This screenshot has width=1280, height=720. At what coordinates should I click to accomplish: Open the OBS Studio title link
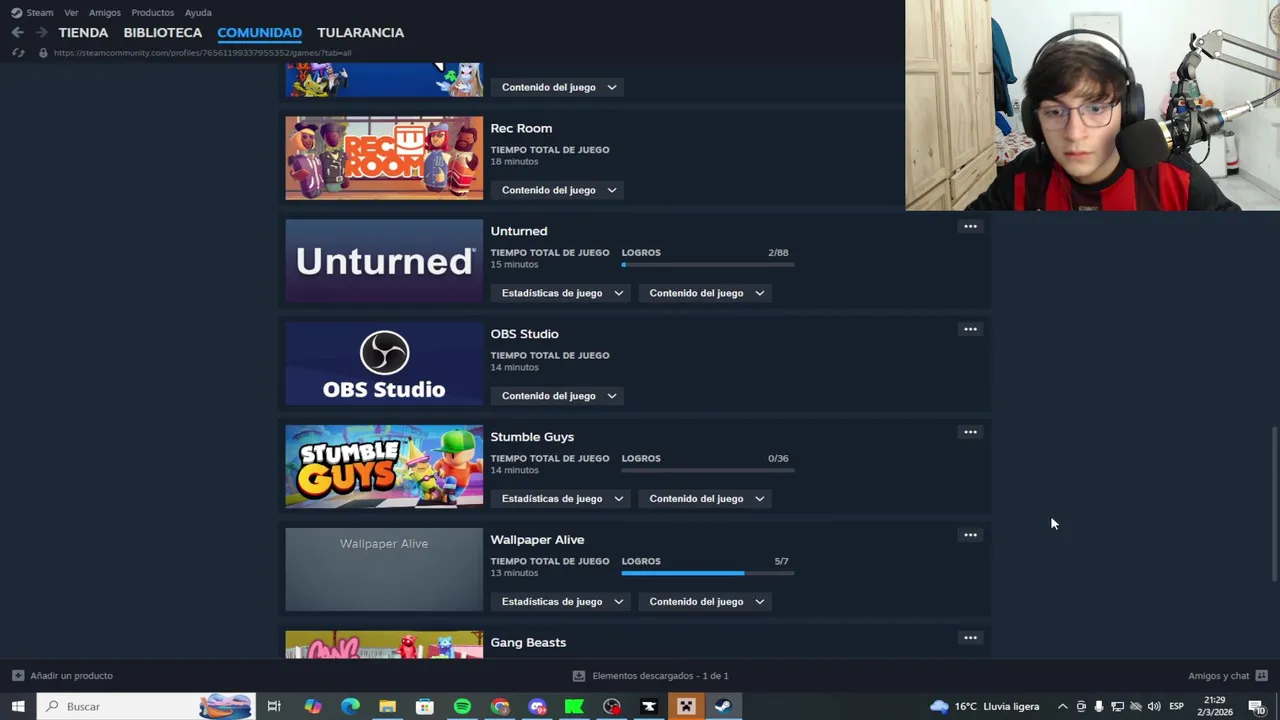click(524, 334)
